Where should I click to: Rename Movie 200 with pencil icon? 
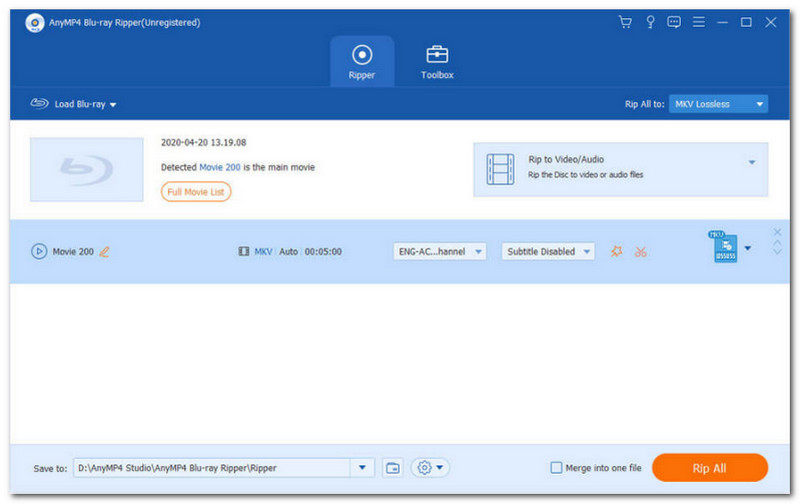105,252
